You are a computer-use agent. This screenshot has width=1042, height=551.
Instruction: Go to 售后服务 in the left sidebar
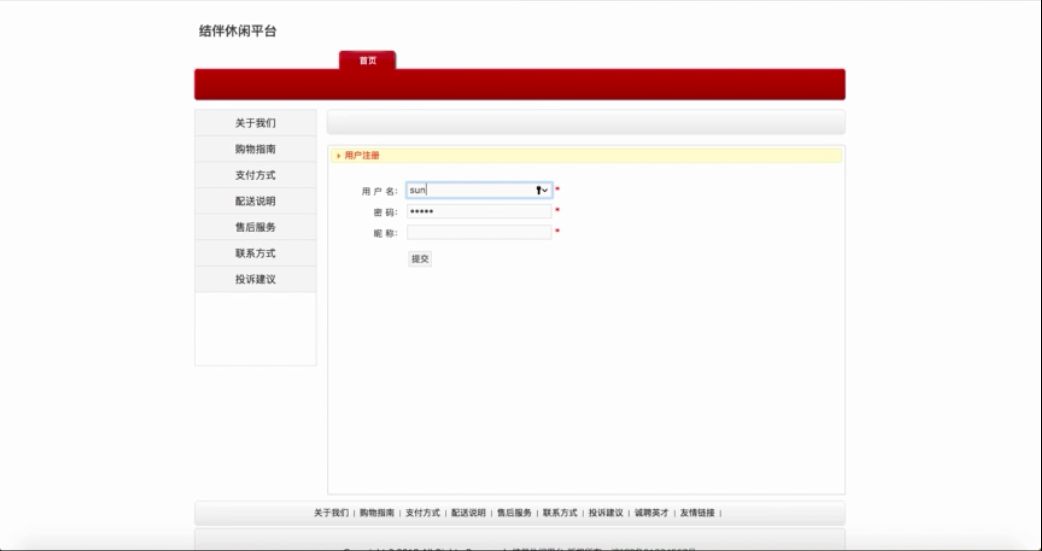[255, 227]
